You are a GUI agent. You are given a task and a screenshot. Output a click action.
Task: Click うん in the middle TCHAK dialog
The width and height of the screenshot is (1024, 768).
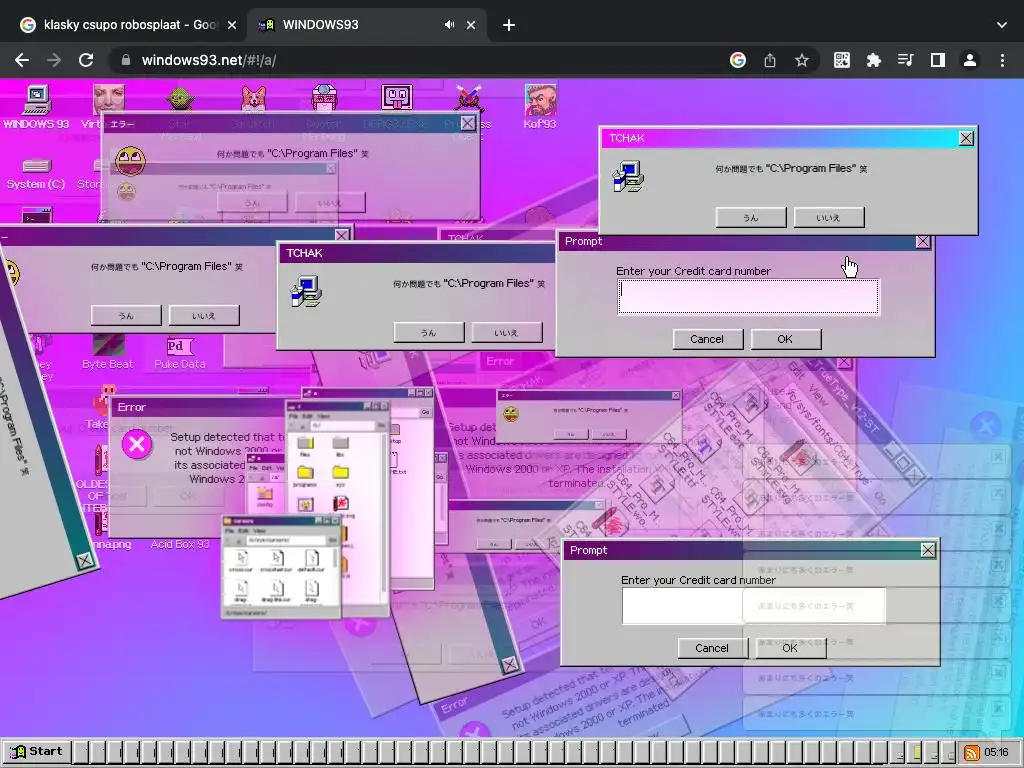(428, 332)
